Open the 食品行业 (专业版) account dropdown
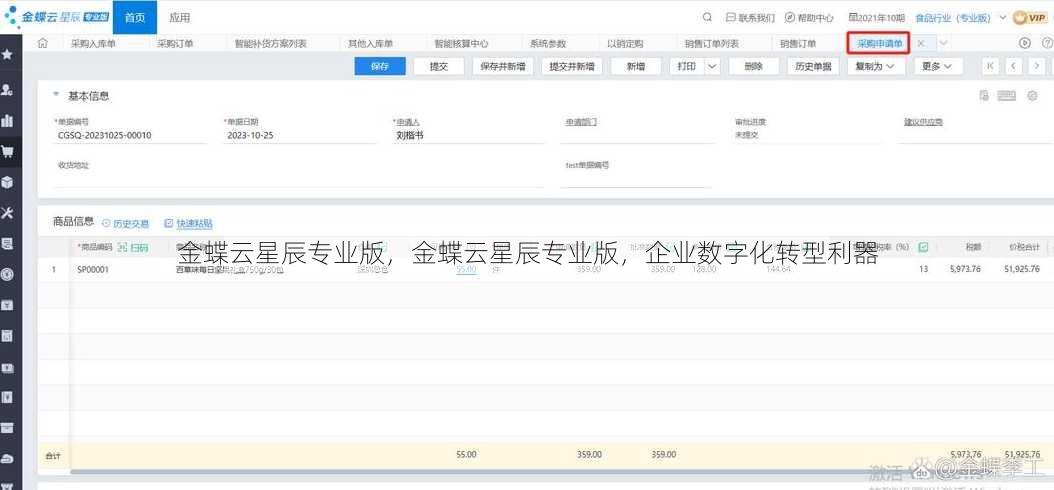Screen dimensions: 1054x490 [960, 17]
